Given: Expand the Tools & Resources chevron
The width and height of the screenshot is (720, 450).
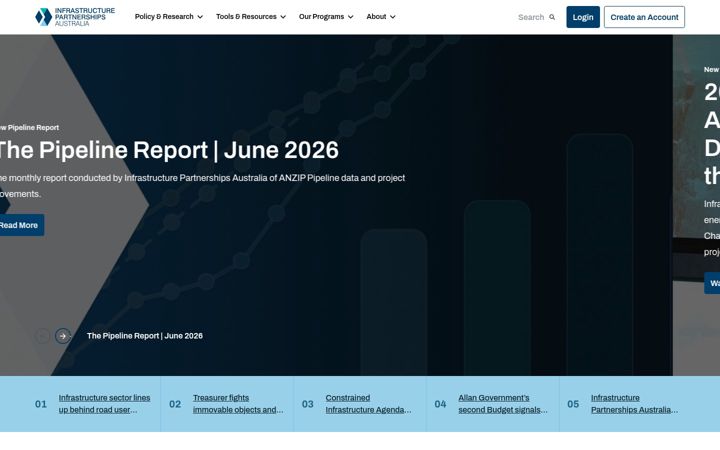Looking at the screenshot, I should [x=283, y=17].
